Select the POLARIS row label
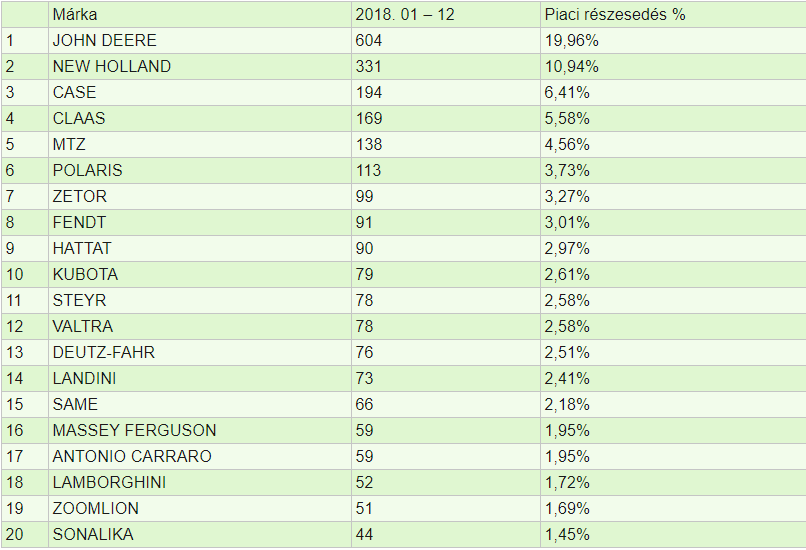806x550 pixels. pyautogui.click(x=87, y=171)
